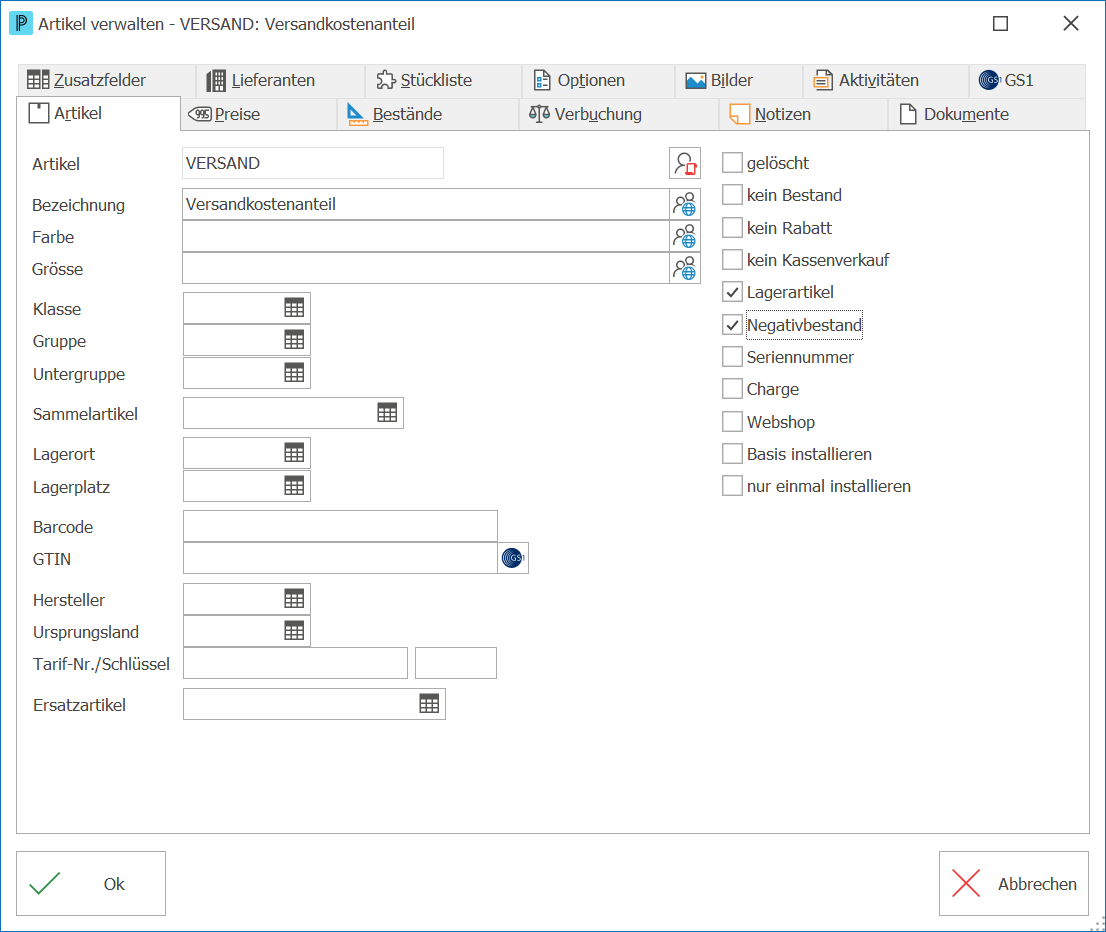
Task: Open the Ersatzartikel selection table icon
Action: pyautogui.click(x=429, y=704)
